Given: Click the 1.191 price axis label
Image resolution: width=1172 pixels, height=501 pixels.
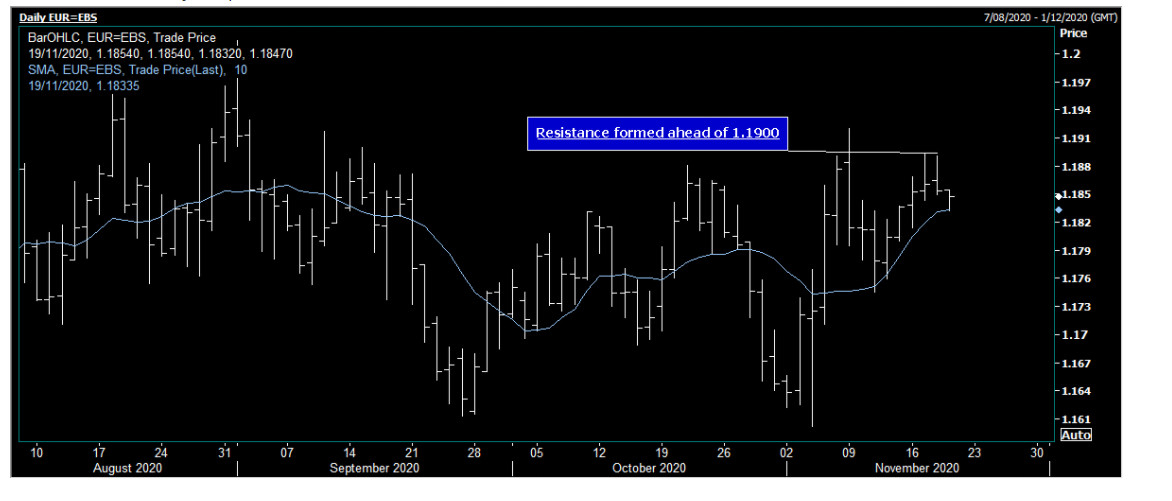Looking at the screenshot, I should click(x=1076, y=138).
